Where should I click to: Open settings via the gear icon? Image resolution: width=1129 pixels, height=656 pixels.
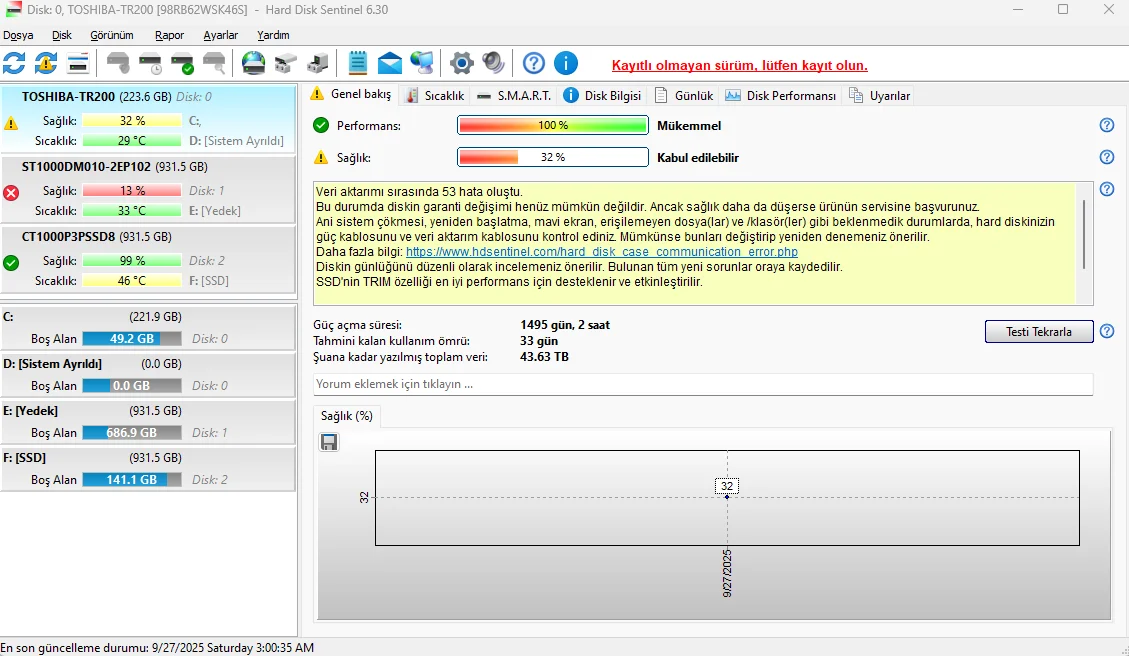462,63
